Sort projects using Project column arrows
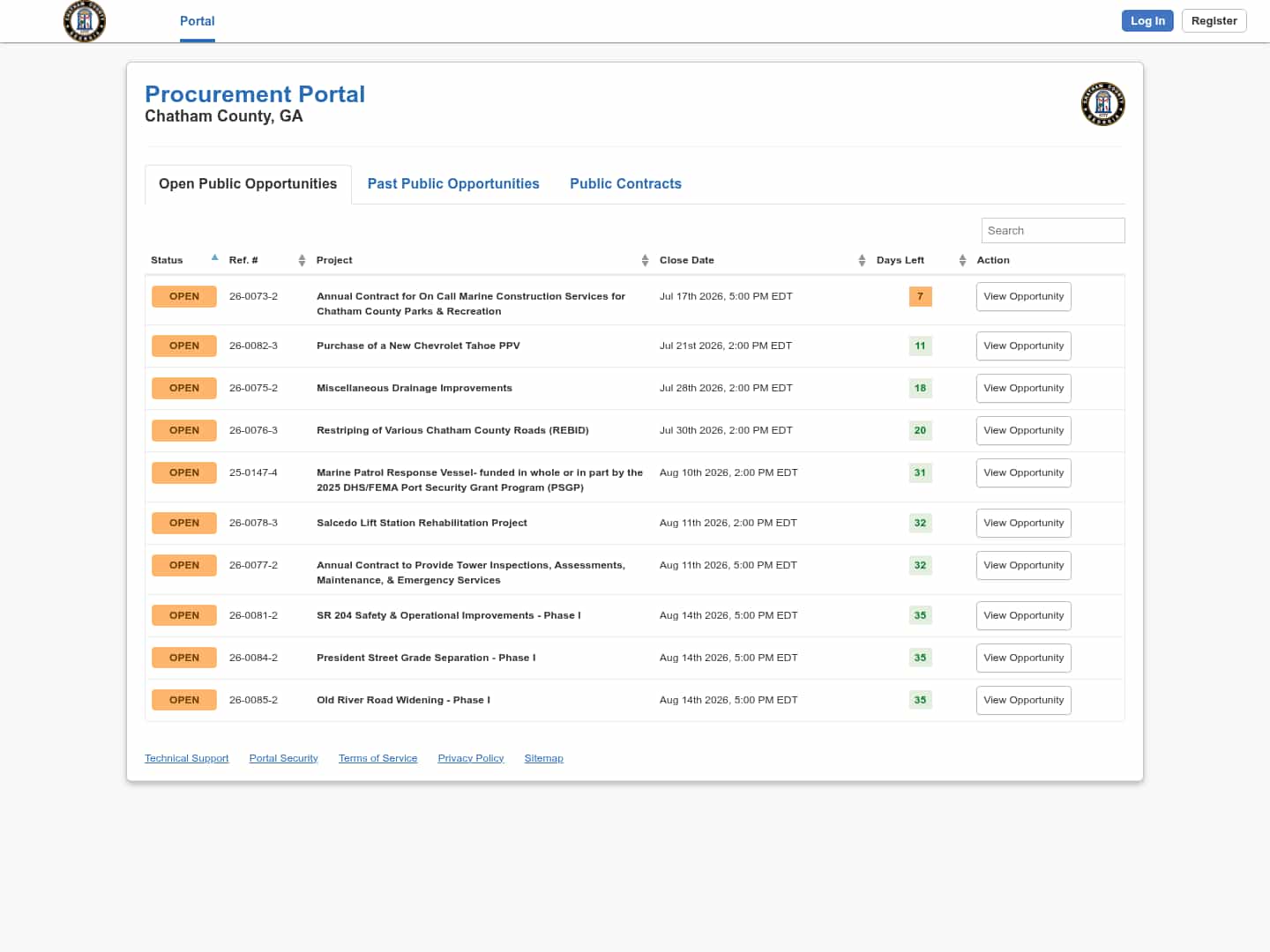This screenshot has height=952, width=1270. pyautogui.click(x=645, y=260)
